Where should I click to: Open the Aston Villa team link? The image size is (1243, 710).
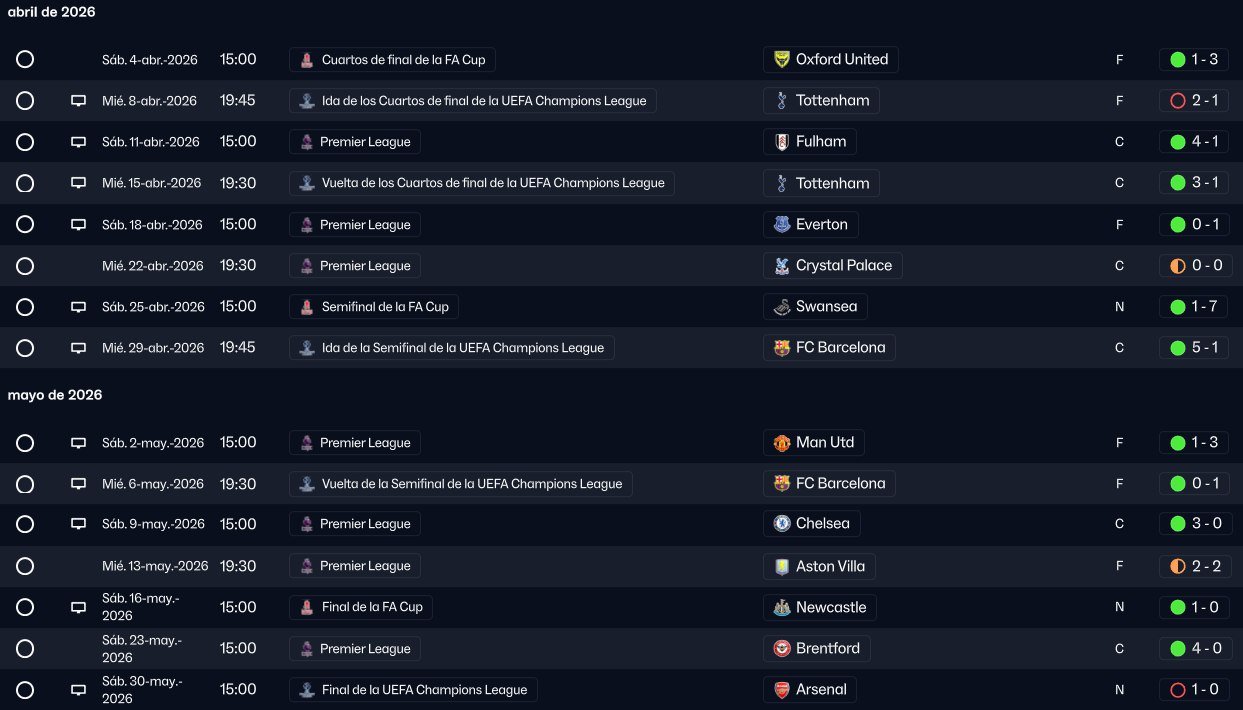point(830,567)
